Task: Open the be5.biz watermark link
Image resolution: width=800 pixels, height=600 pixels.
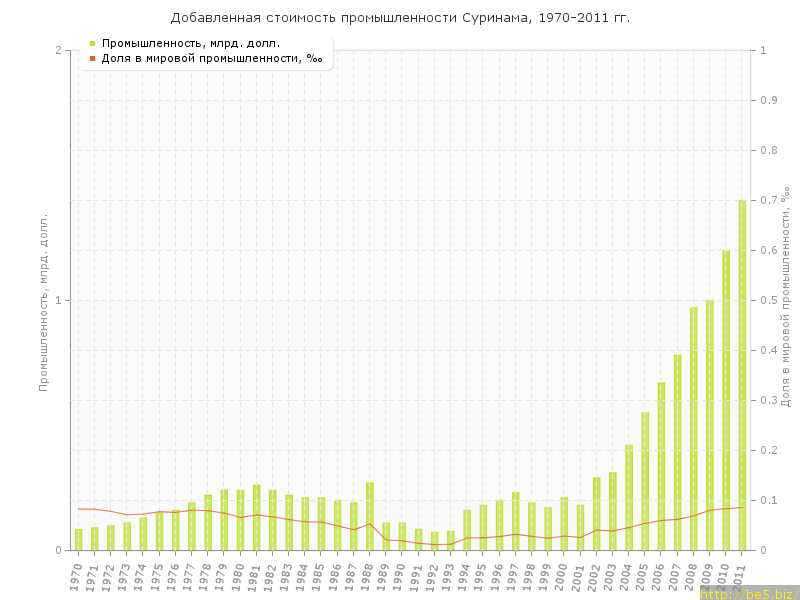Action: coord(749,593)
